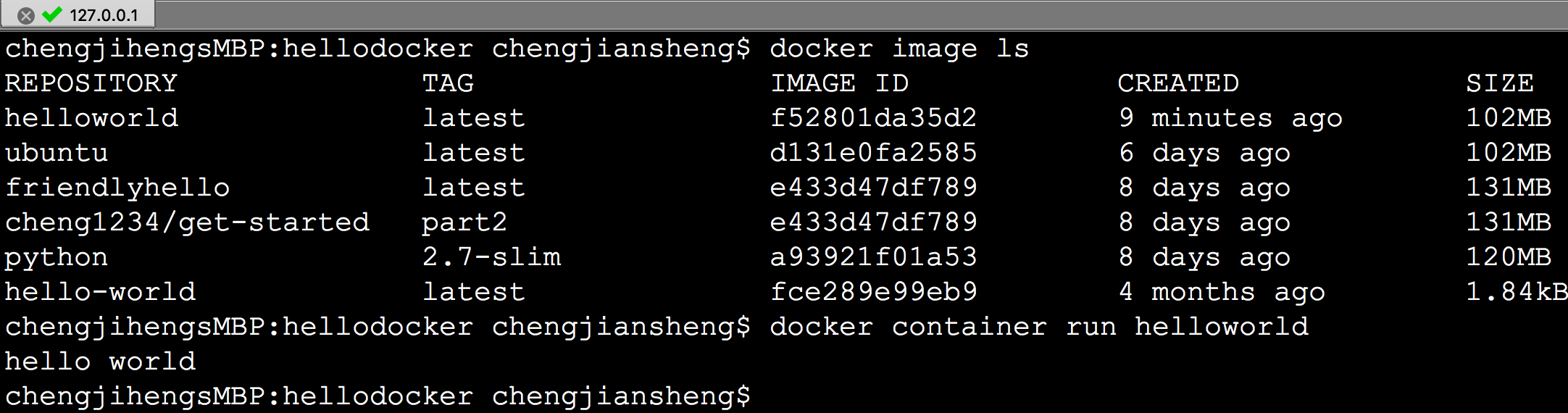The image size is (1568, 413).
Task: Click the friendlyhello repository entry
Action: 117,188
